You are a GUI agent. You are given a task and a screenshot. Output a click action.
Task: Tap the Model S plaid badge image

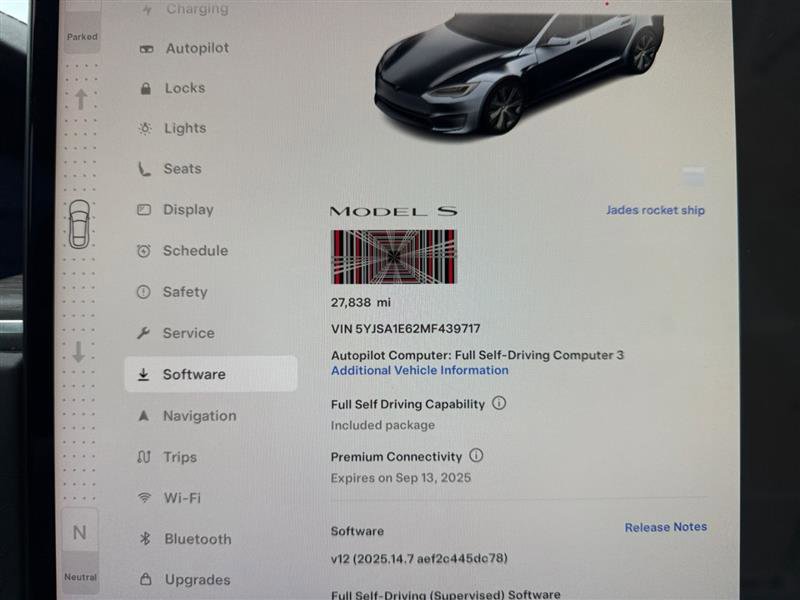[x=393, y=257]
